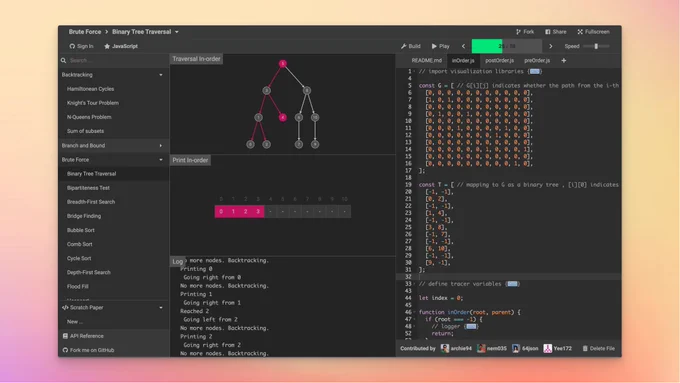Viewport: 680px width, 383px height.
Task: Switch to the preOrder.js tab
Action: coord(537,60)
